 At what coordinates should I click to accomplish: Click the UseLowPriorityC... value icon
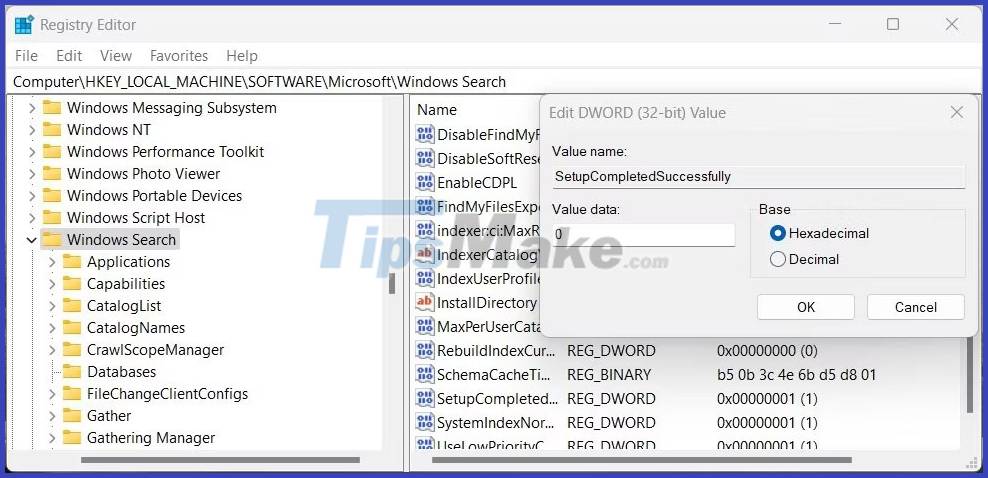pyautogui.click(x=425, y=444)
